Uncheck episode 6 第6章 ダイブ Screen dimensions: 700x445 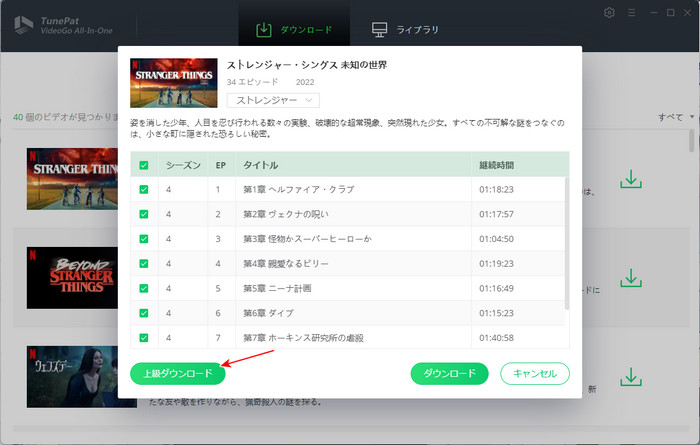(144, 313)
